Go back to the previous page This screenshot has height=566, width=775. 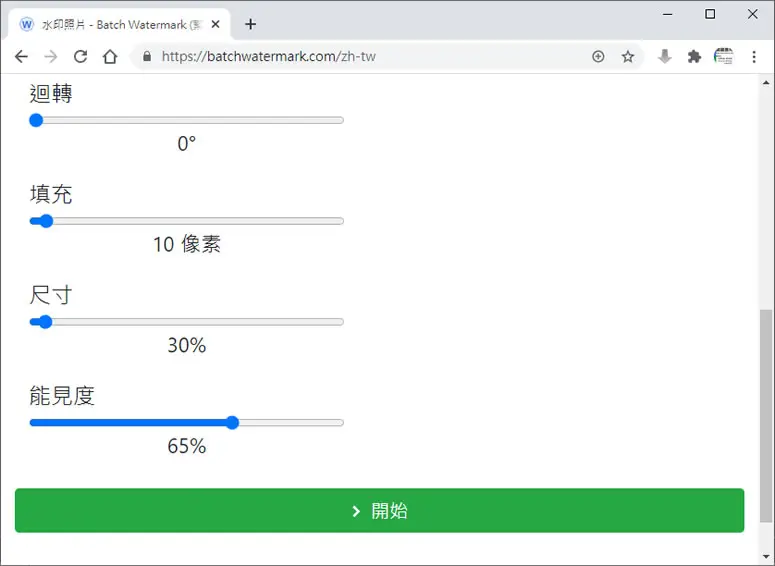click(21, 57)
